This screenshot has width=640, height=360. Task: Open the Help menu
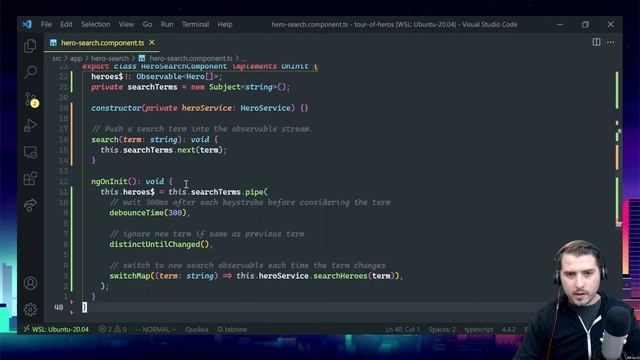pos(225,24)
